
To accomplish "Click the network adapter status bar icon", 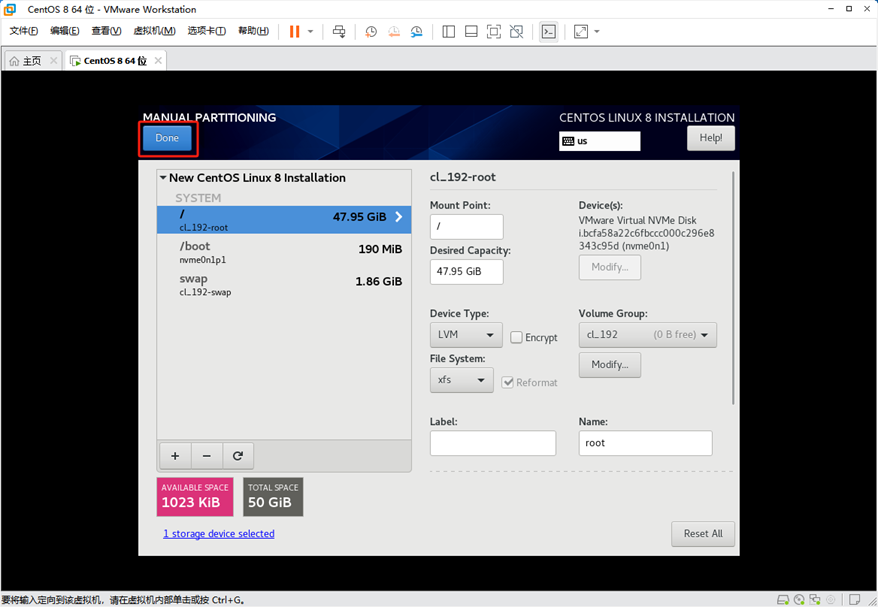I will [815, 600].
